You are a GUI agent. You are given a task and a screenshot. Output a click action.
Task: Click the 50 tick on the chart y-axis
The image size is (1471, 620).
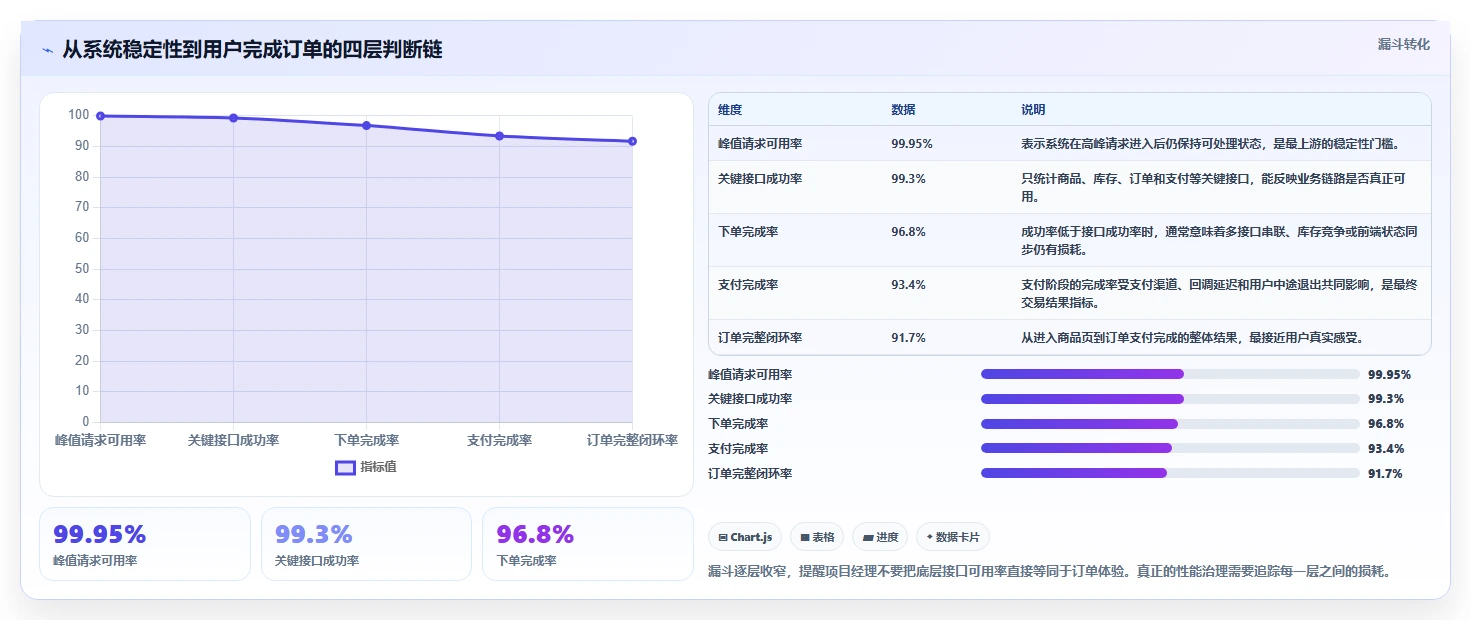[x=82, y=268]
